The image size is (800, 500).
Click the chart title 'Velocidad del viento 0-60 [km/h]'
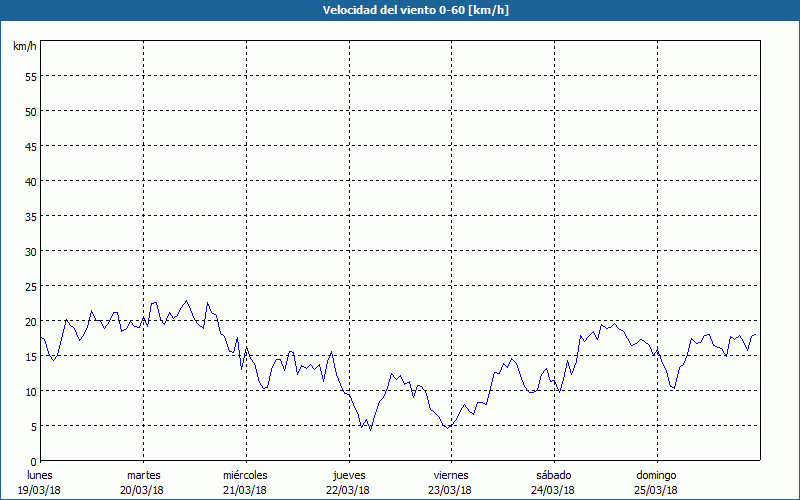pos(399,10)
